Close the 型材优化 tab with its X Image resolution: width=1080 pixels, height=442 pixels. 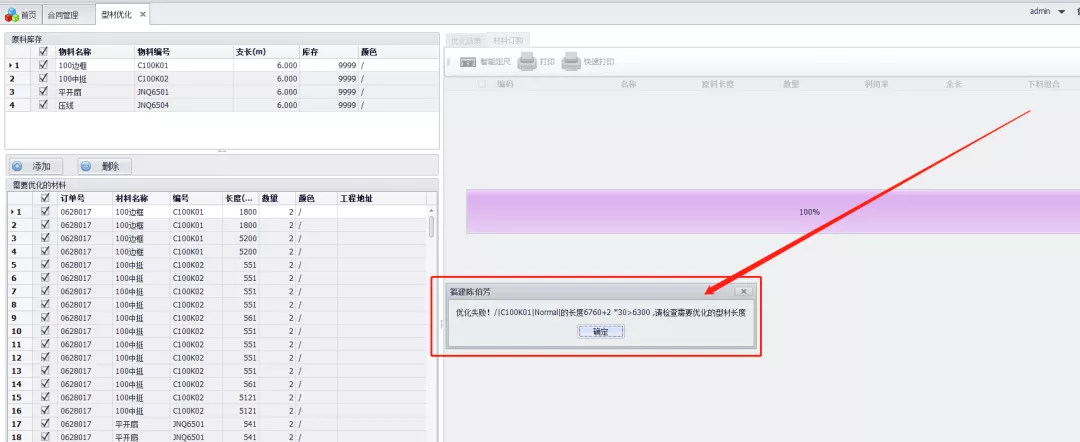(x=142, y=14)
